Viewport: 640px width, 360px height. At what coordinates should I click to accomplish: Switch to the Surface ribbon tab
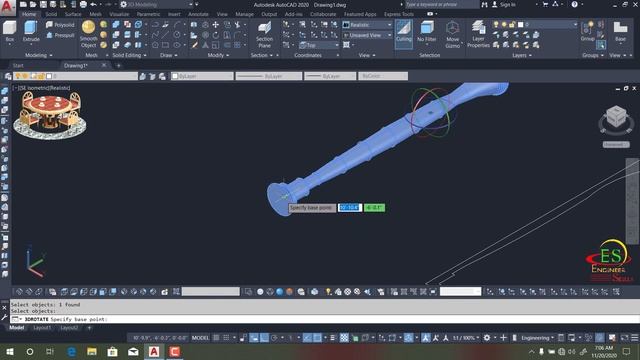coord(73,14)
